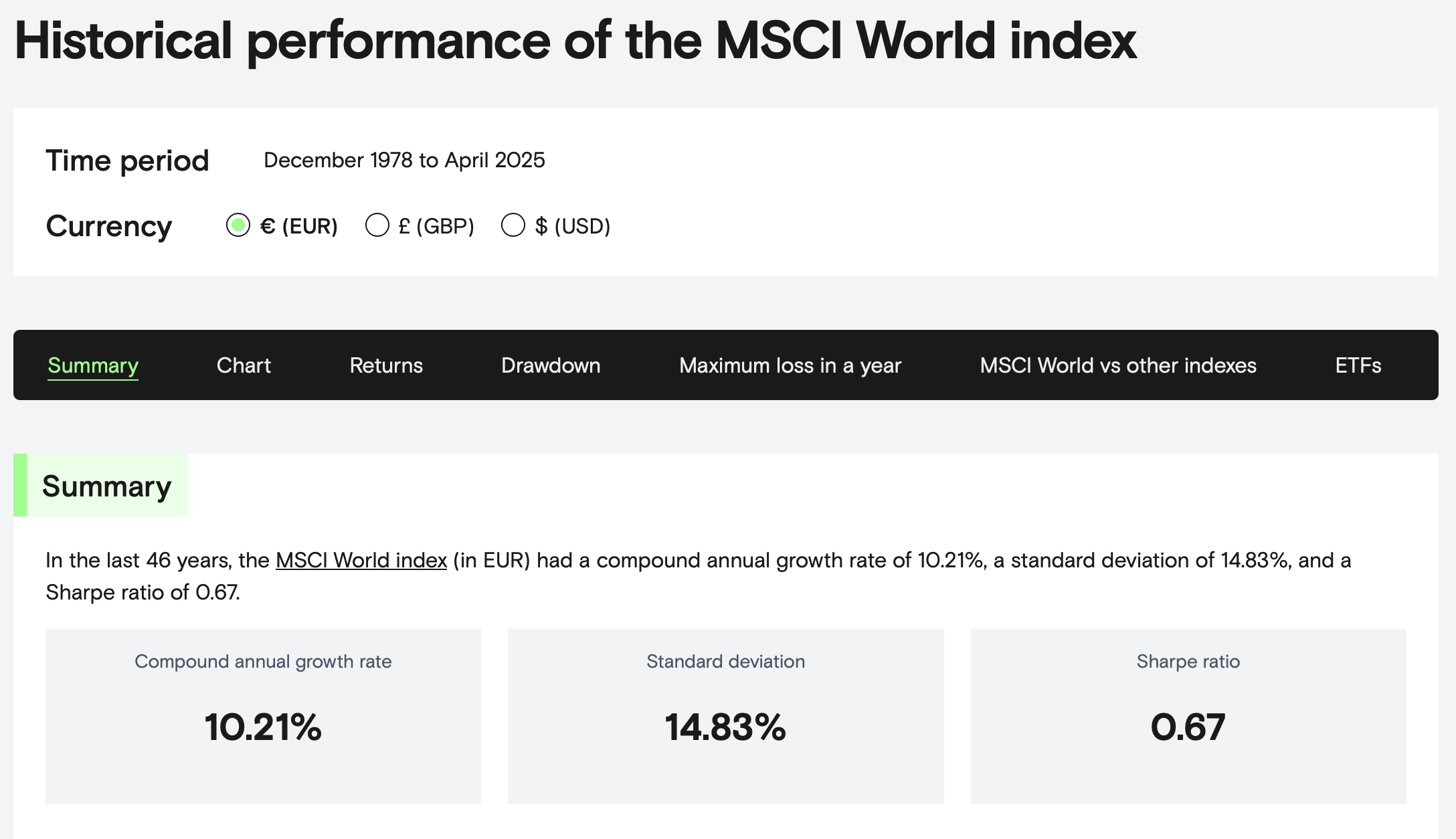The height and width of the screenshot is (839, 1456).
Task: Open MSCI World vs other indexes tab
Action: coord(1118,365)
